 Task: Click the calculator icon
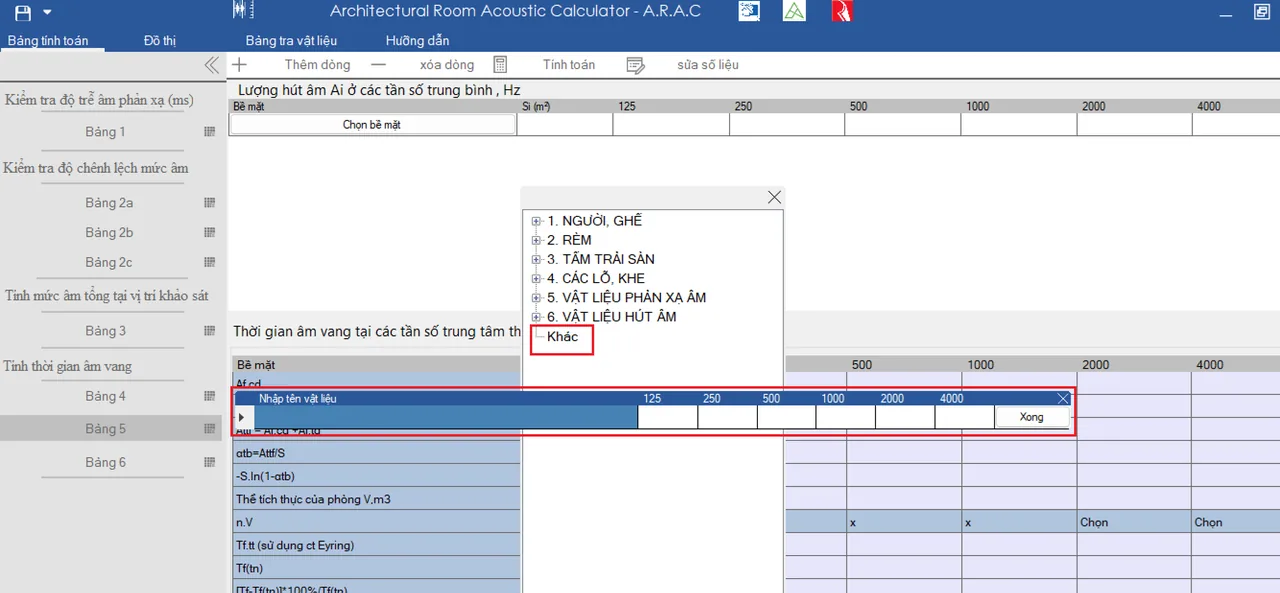(501, 64)
